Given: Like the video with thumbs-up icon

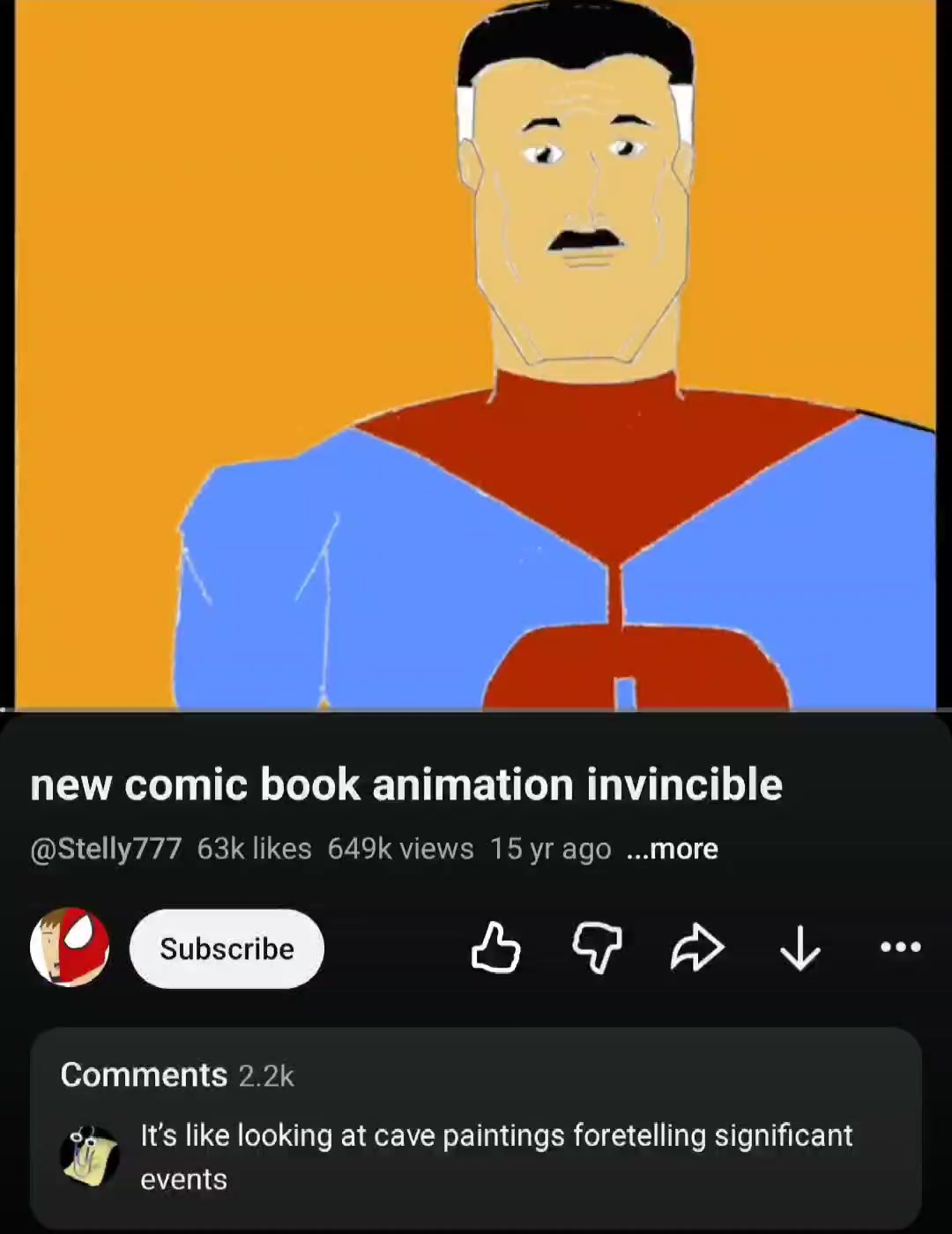Looking at the screenshot, I should click(x=496, y=948).
